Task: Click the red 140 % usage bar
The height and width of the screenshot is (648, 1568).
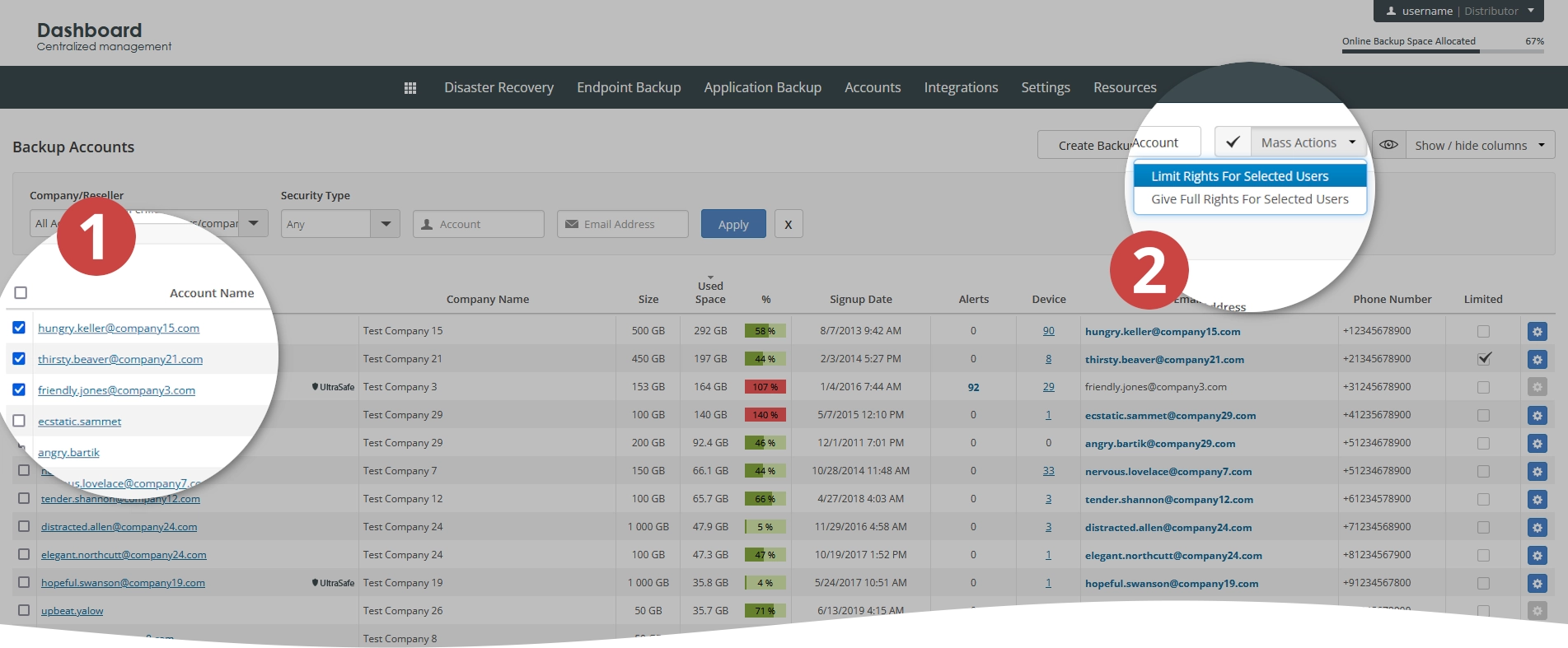Action: [x=765, y=415]
